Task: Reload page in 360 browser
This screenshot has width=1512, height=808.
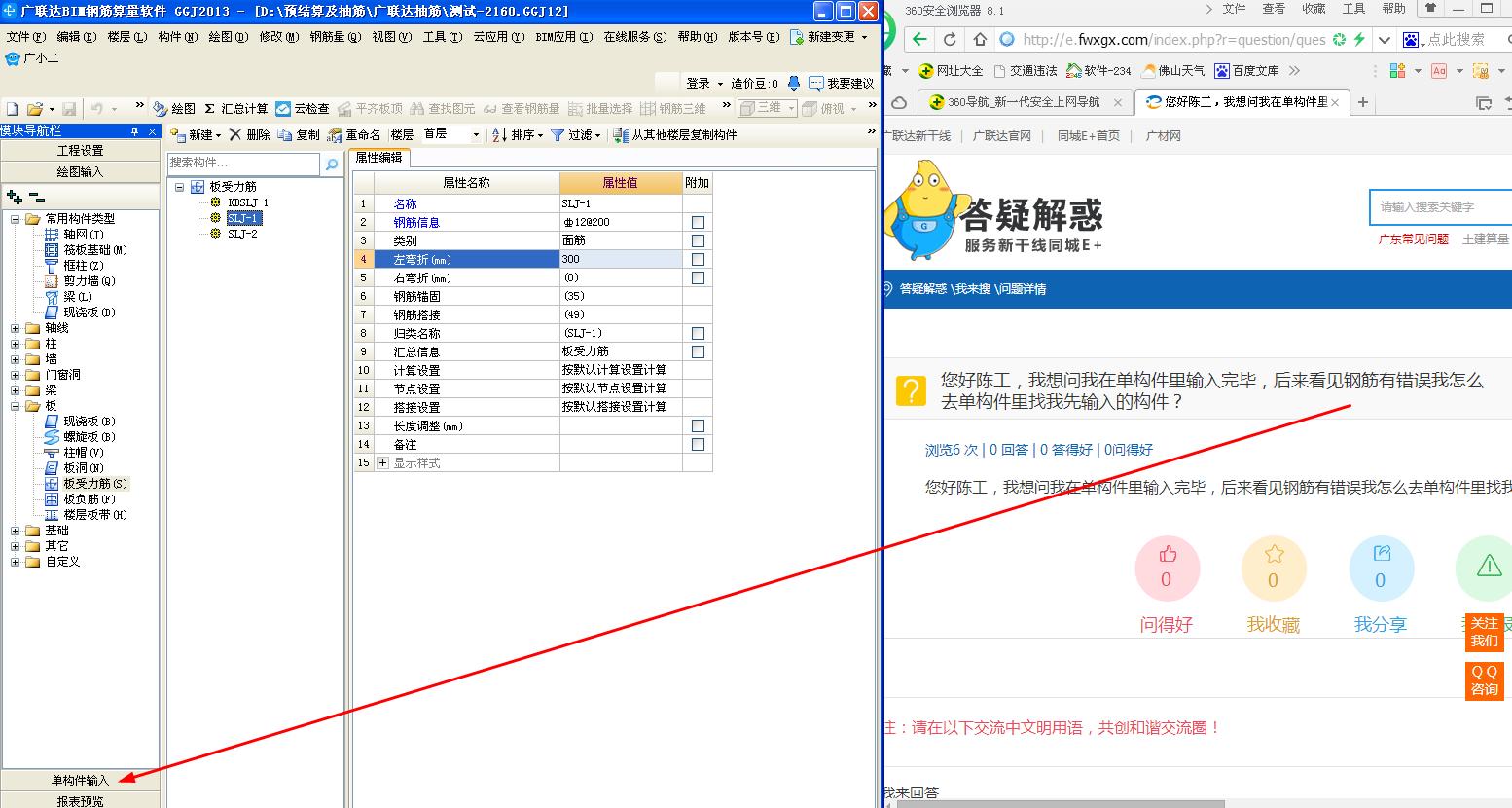Action: click(950, 40)
